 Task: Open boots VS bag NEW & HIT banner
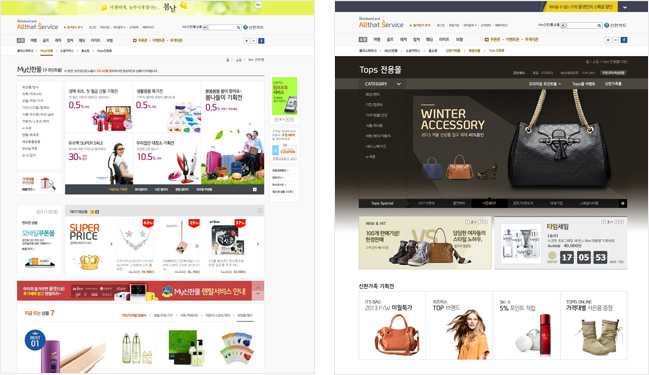pos(425,243)
